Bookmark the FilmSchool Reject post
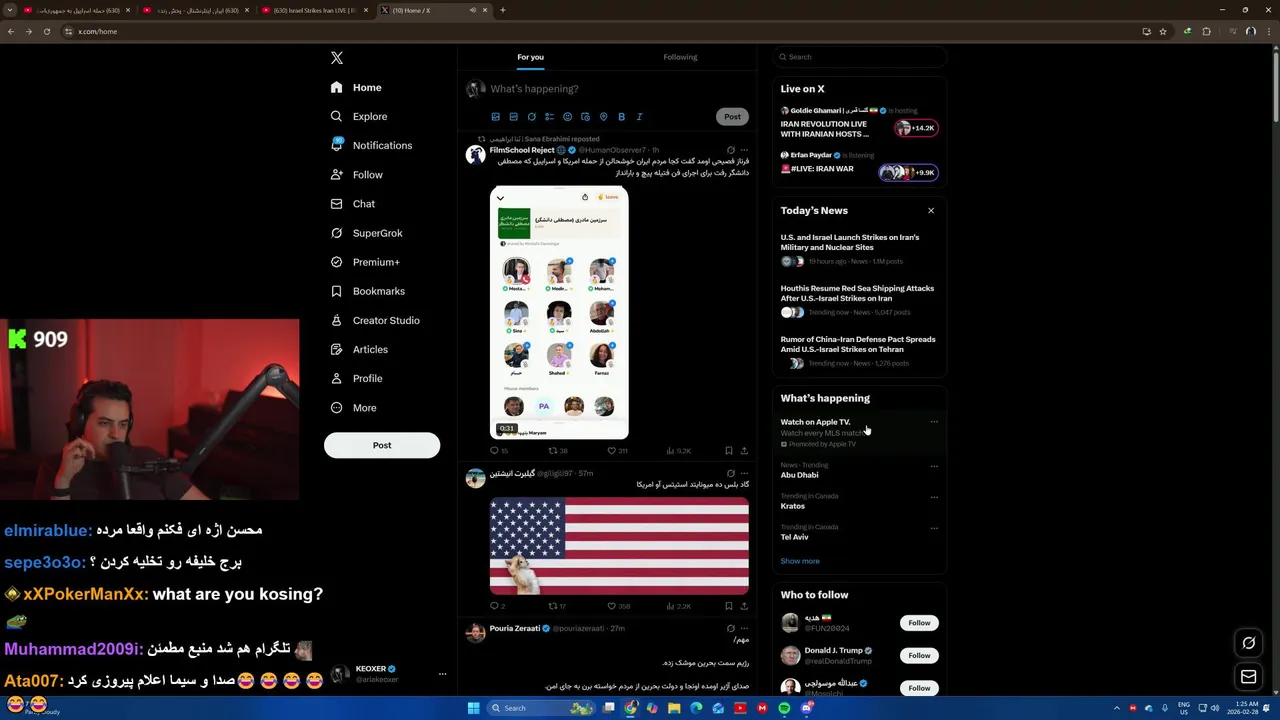Viewport: 1280px width, 720px height. tap(729, 451)
